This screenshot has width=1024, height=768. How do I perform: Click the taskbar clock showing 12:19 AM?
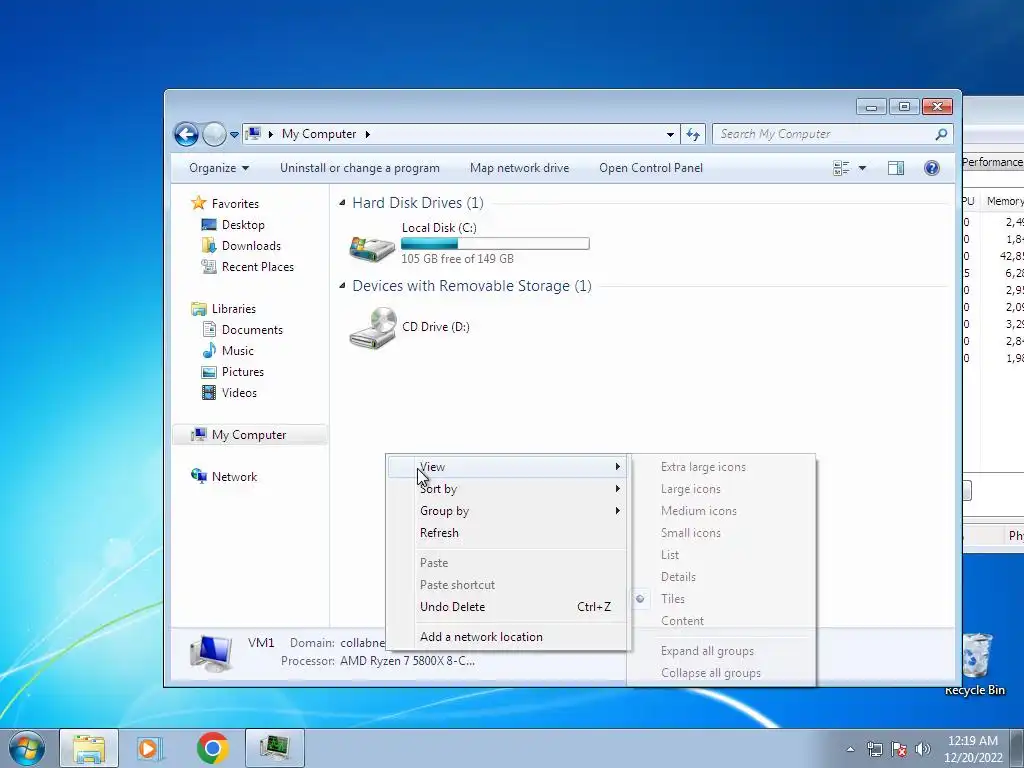click(x=973, y=749)
